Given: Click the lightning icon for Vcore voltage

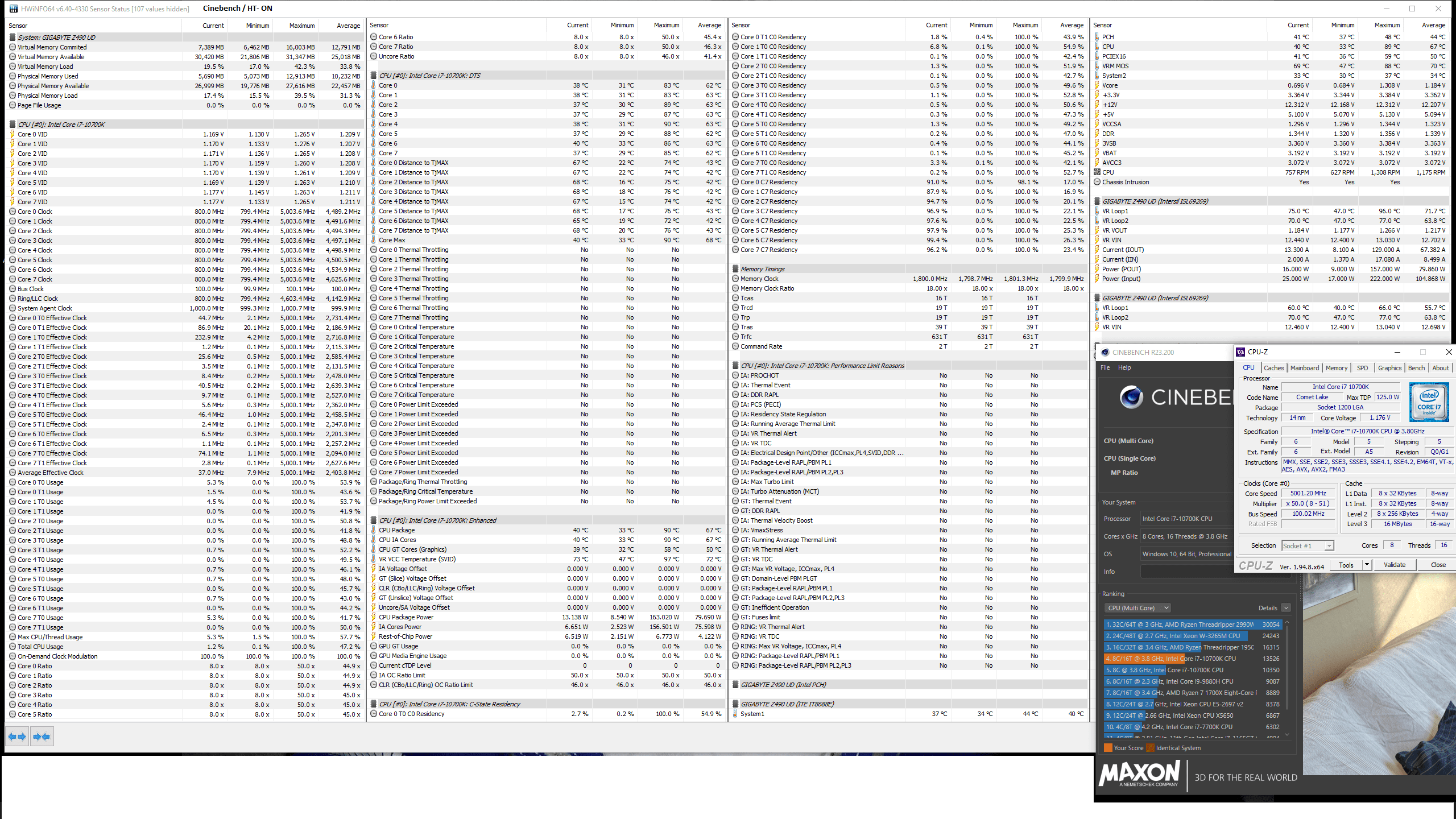Looking at the screenshot, I should tap(1097, 85).
